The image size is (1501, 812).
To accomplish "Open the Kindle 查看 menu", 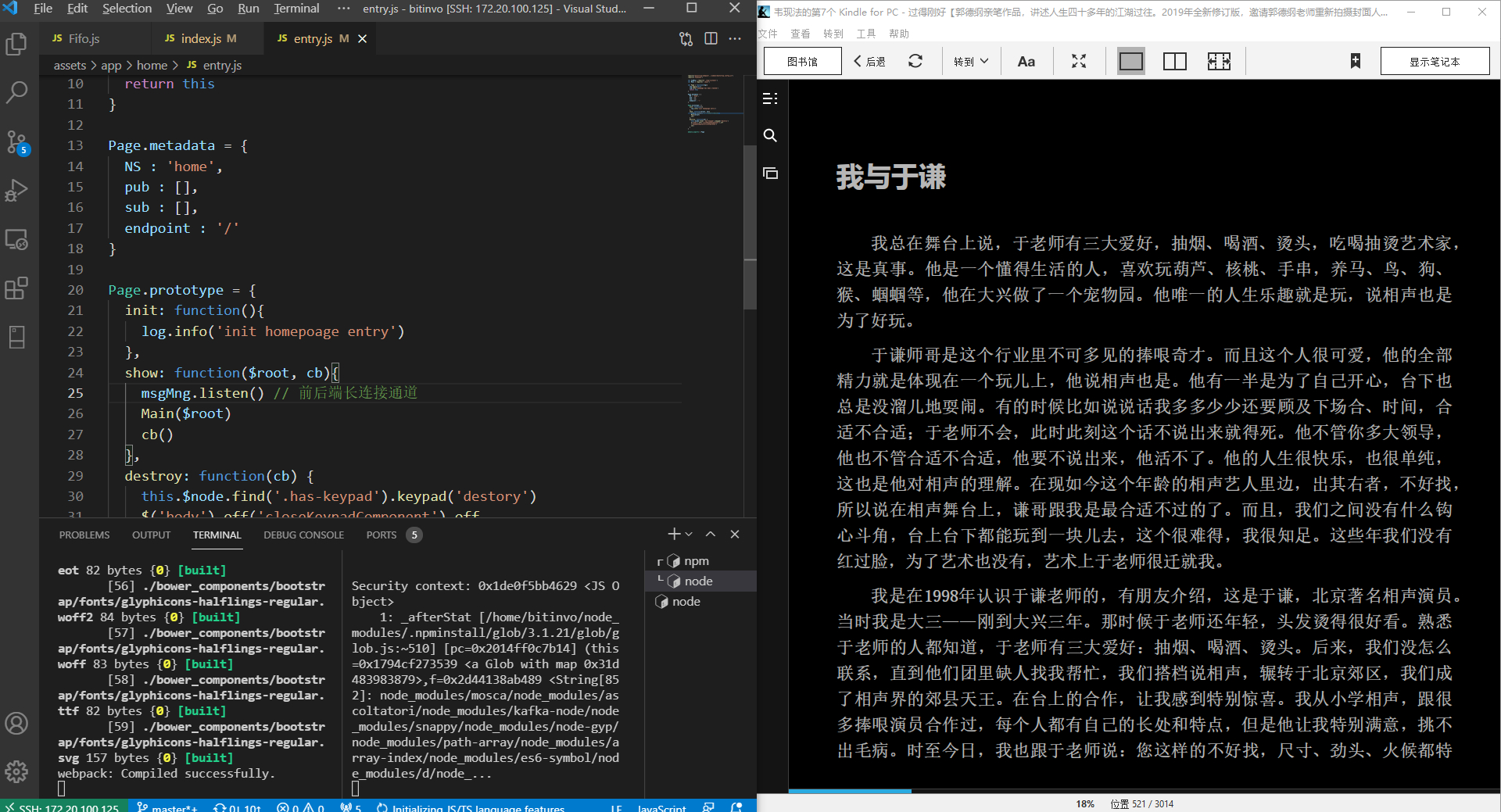I will coord(801,34).
